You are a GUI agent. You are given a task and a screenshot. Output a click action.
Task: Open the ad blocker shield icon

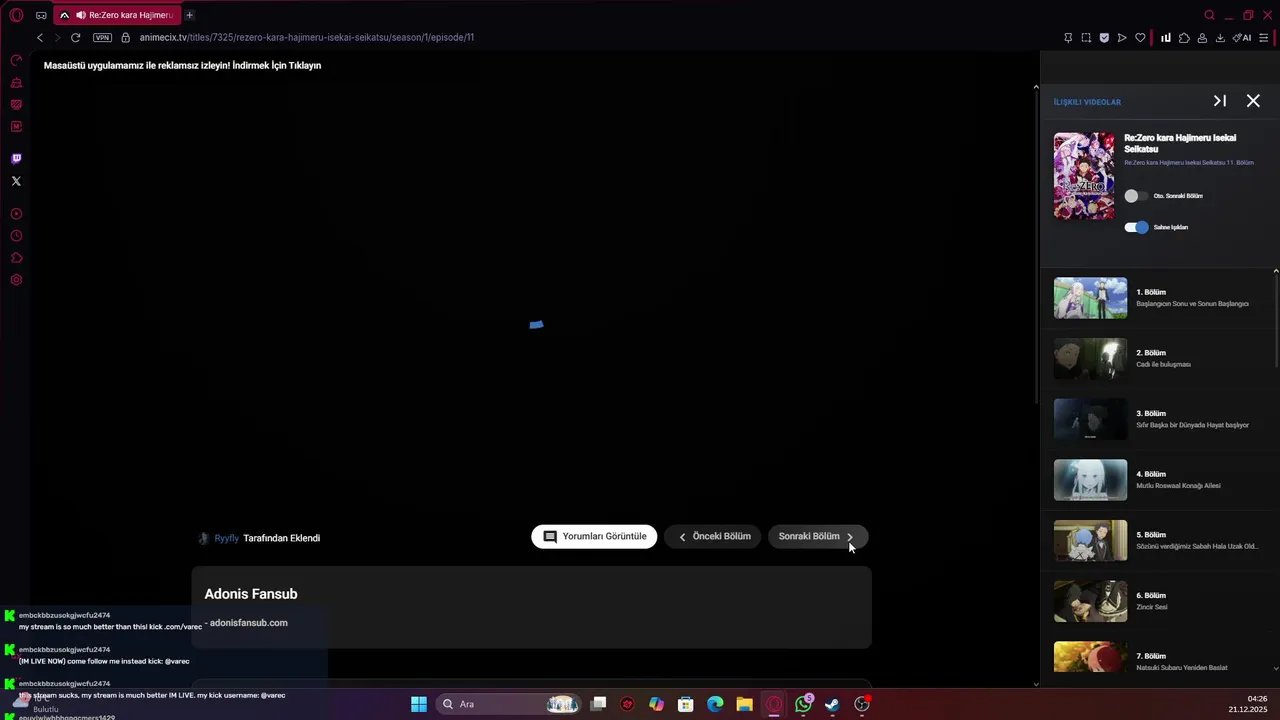pos(1104,38)
